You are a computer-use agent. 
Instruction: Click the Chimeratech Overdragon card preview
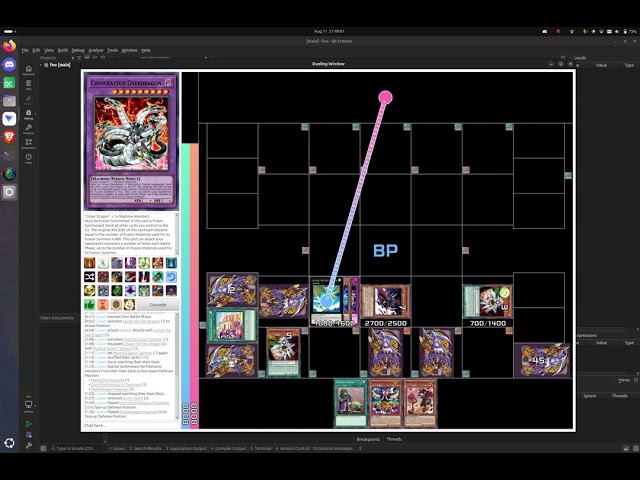pyautogui.click(x=131, y=141)
